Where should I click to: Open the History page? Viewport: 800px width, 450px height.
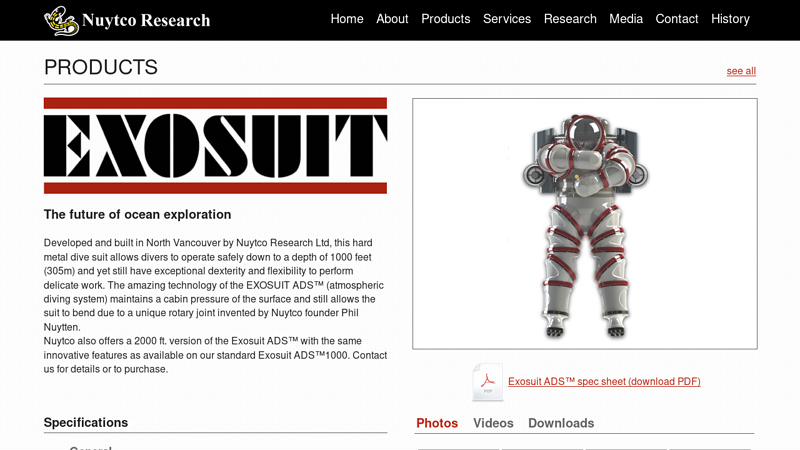(x=730, y=19)
